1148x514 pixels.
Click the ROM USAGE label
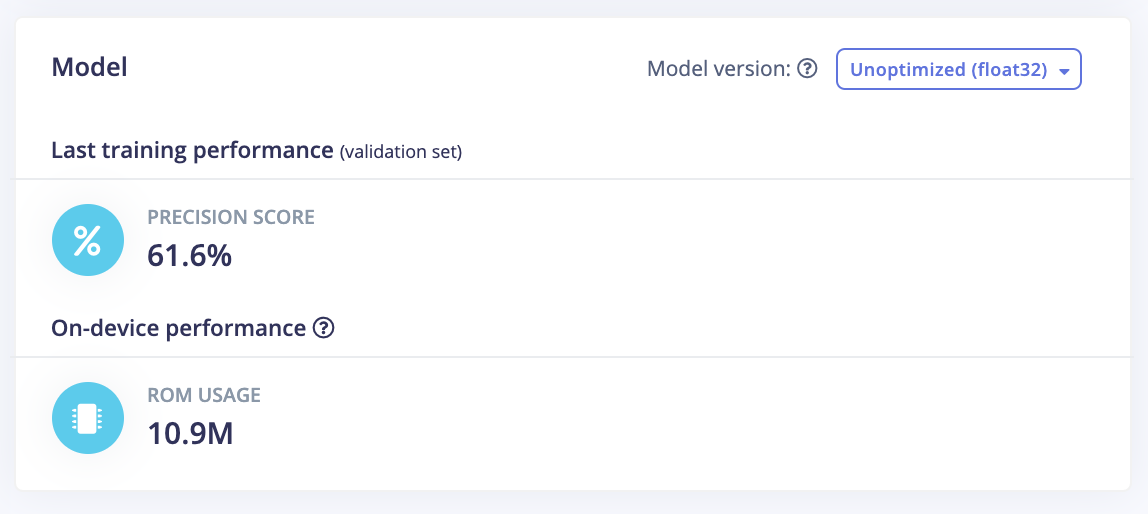click(x=204, y=395)
